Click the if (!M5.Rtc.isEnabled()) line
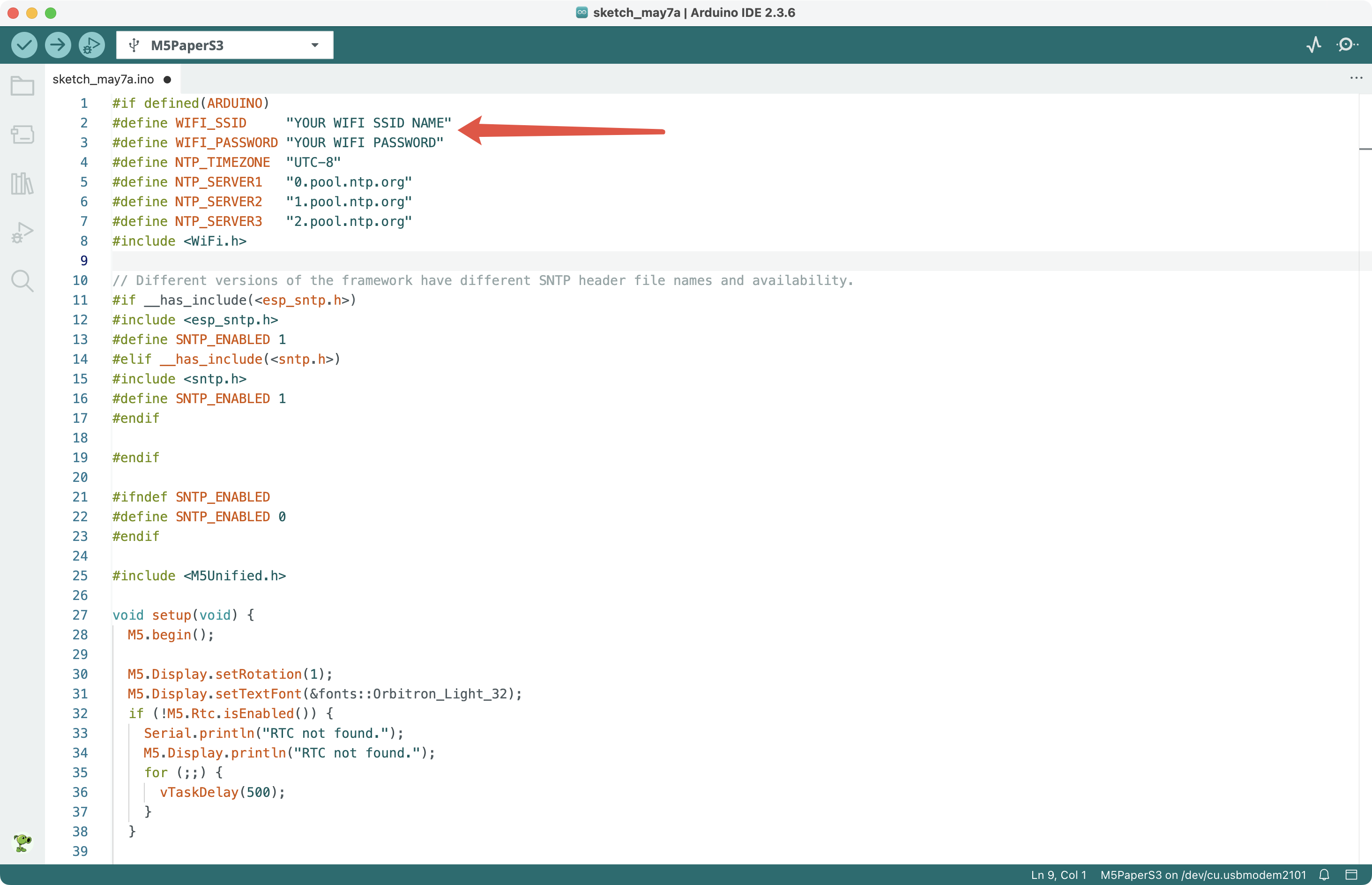 pyautogui.click(x=231, y=713)
